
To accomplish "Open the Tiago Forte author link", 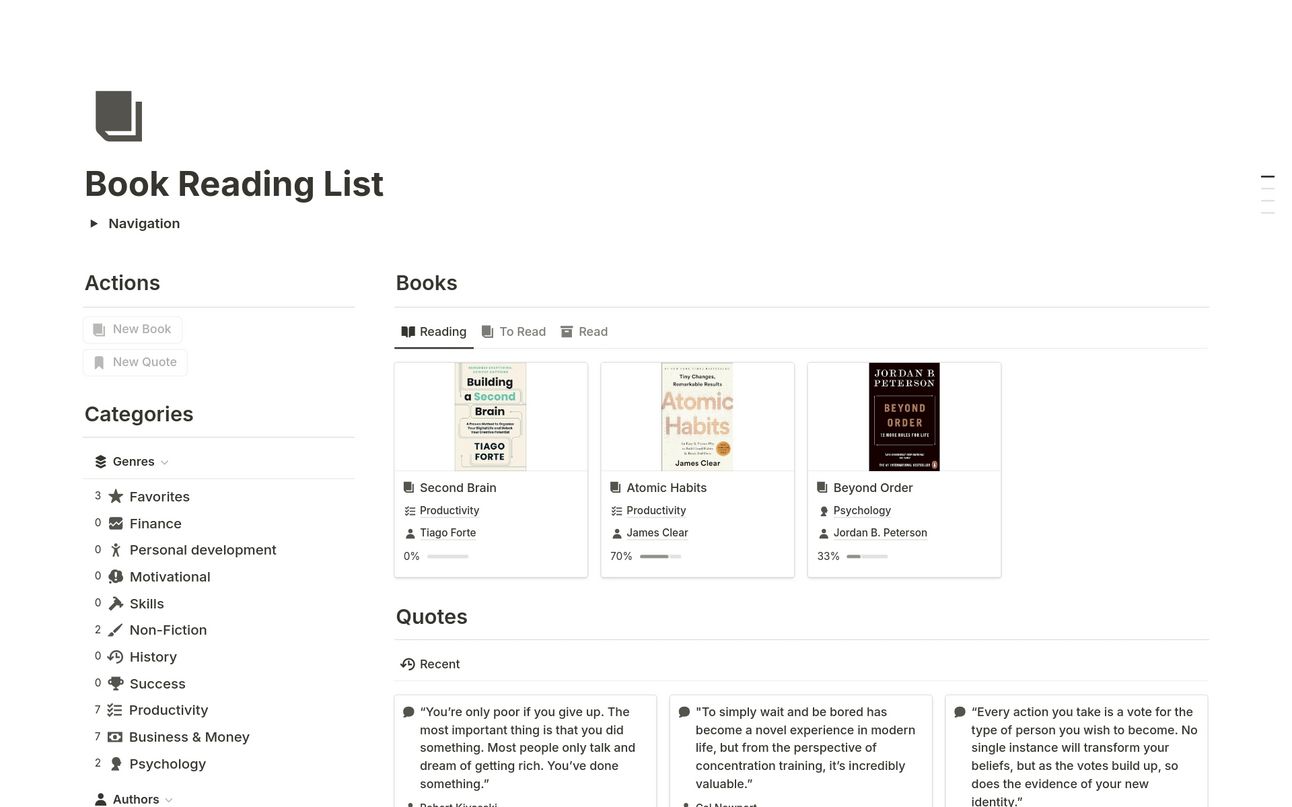I will point(448,533).
